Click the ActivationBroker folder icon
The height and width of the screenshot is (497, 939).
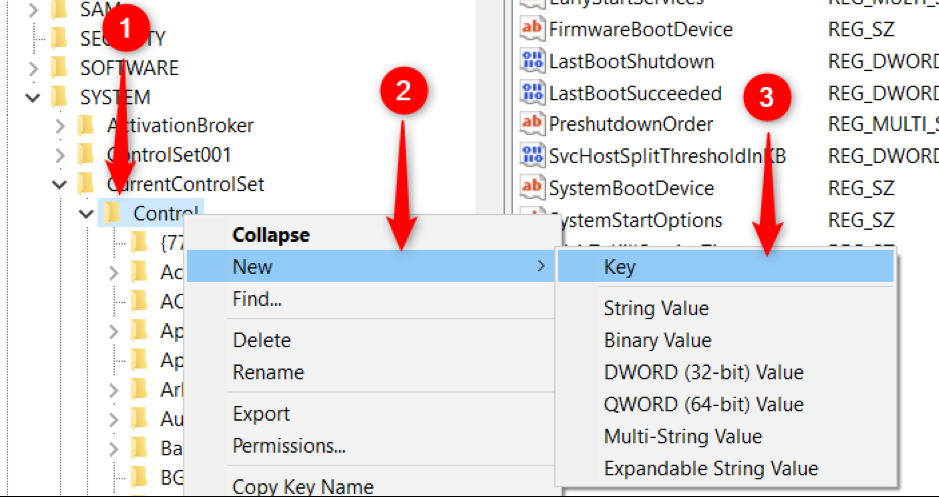[x=86, y=126]
